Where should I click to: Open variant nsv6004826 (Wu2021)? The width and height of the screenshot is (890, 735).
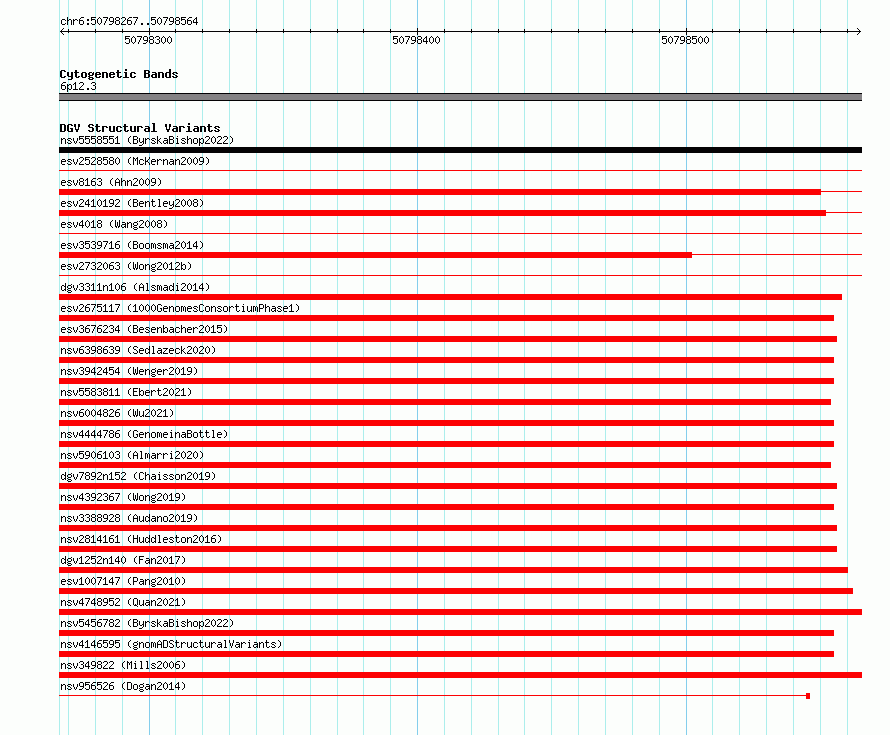pos(117,413)
